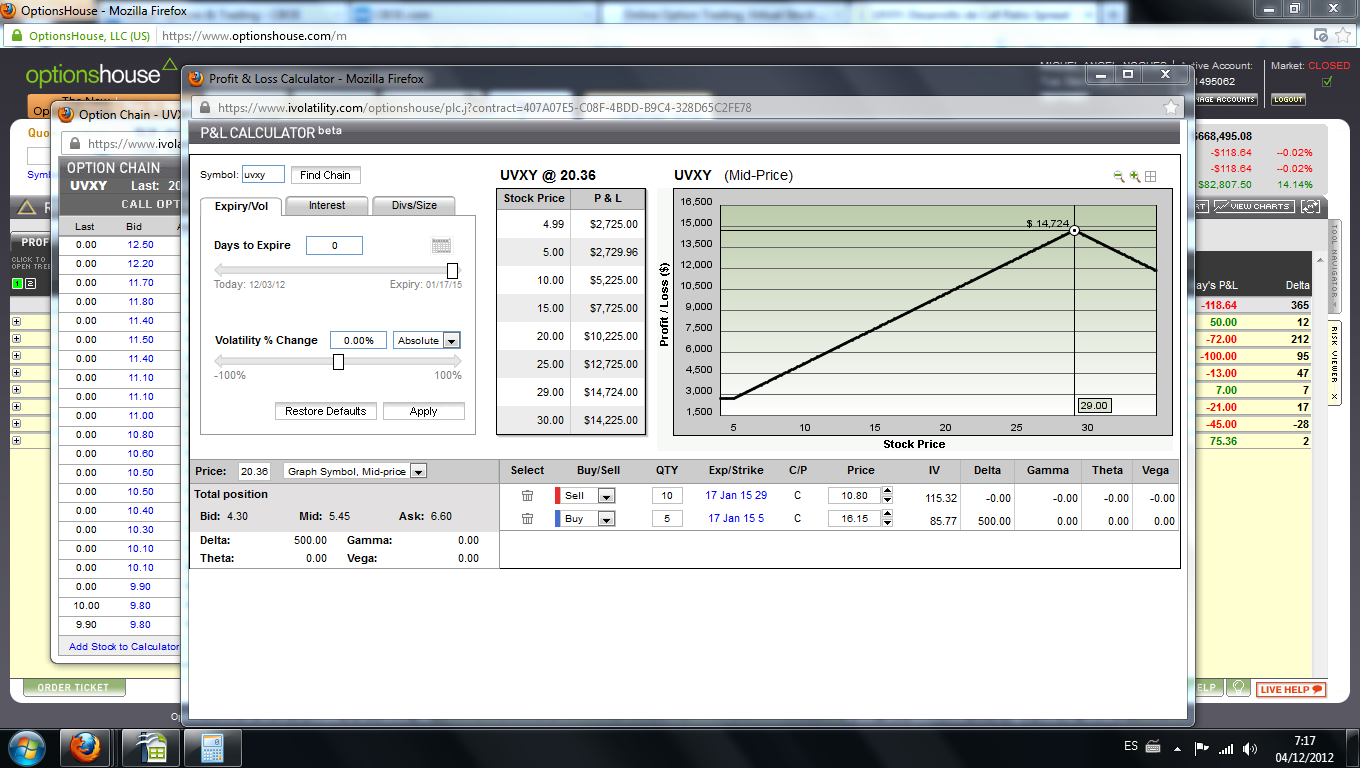Screen dimensions: 1360x768
Task: Click the Days to Expire input field
Action: click(334, 245)
